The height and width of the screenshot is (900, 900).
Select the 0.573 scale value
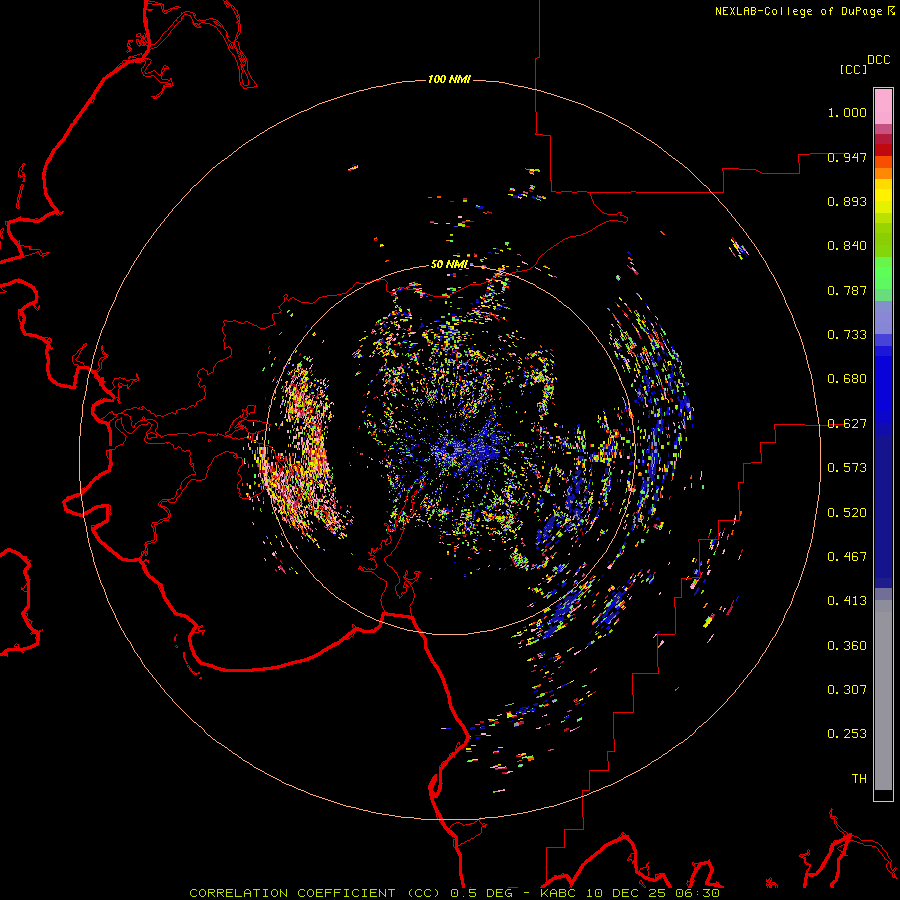(847, 468)
